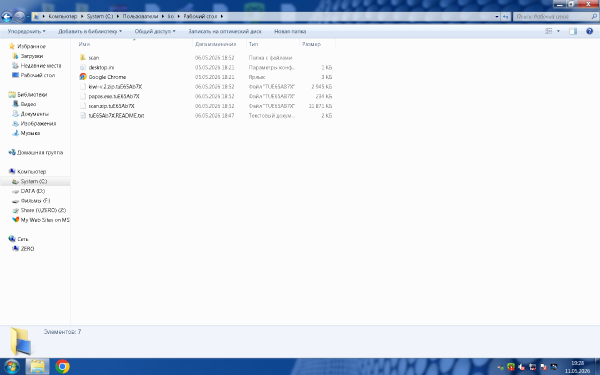Create a Новая папка from the toolbar
Viewport: 600px width, 375px height.
(x=290, y=31)
